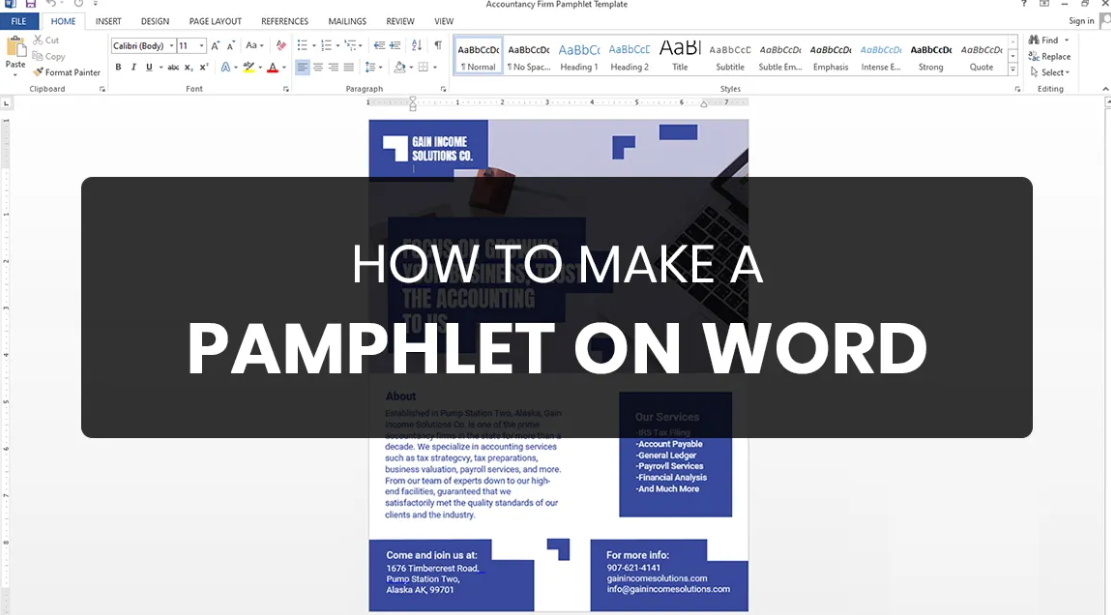Open the REVIEW tab

(x=400, y=21)
